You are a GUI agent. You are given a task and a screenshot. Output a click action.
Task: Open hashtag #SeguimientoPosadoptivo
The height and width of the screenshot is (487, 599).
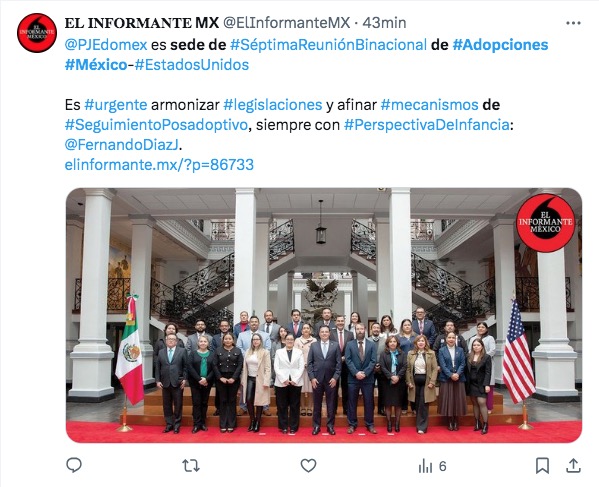(156, 125)
